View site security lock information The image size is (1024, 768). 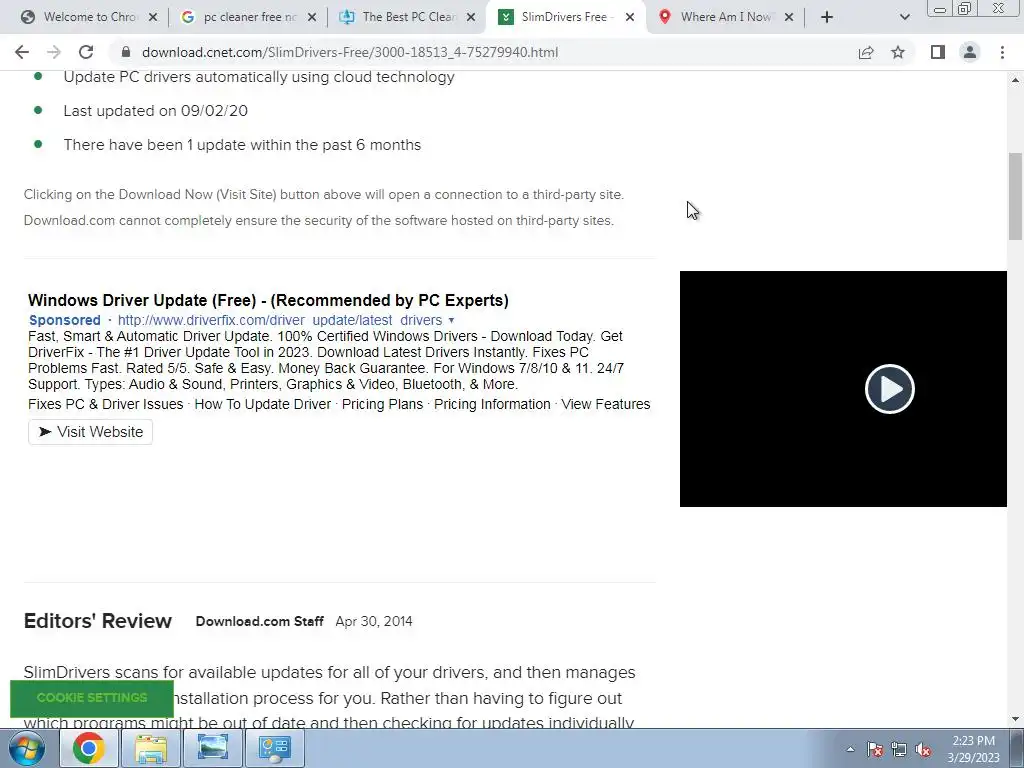pos(126,52)
